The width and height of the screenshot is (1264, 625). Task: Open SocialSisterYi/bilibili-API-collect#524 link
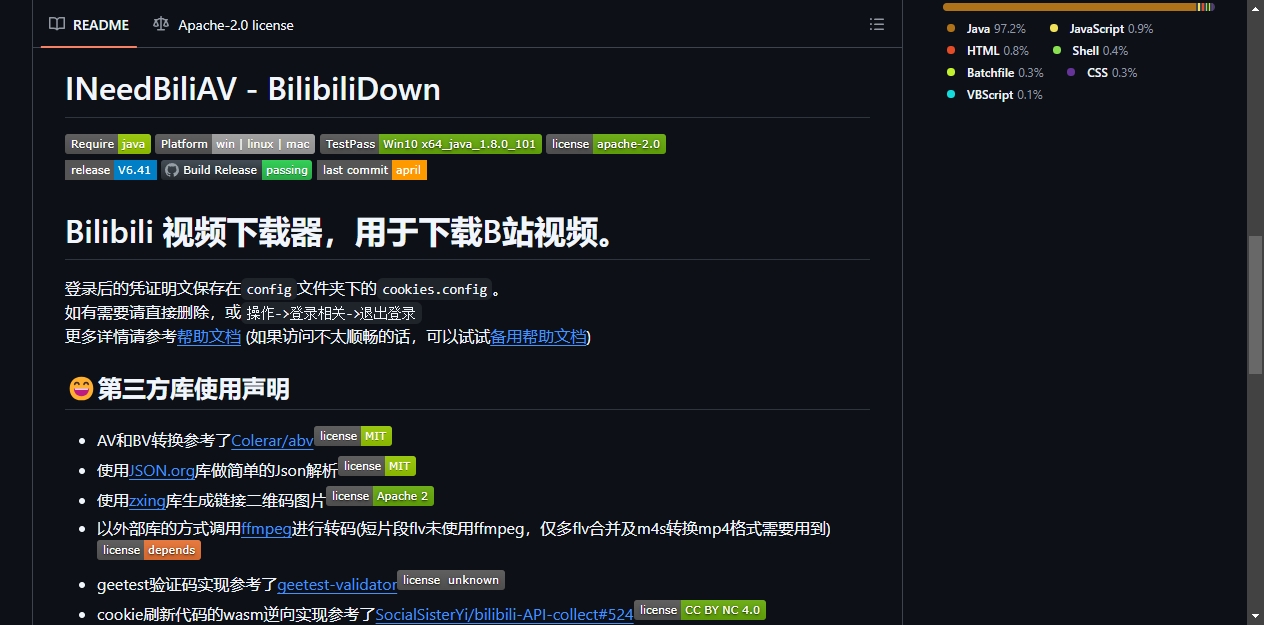504,615
